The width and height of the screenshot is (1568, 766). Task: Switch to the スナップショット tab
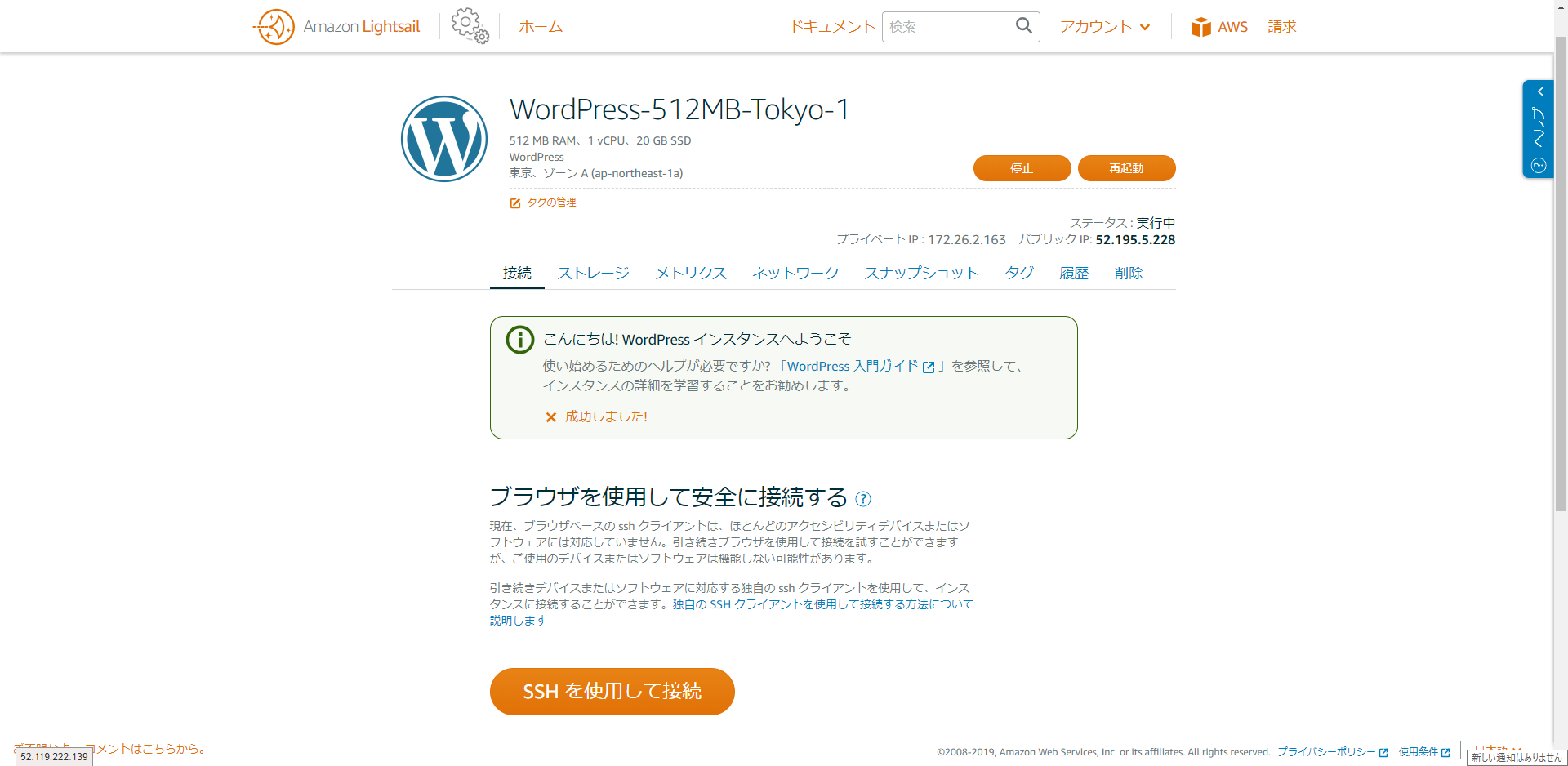(921, 273)
